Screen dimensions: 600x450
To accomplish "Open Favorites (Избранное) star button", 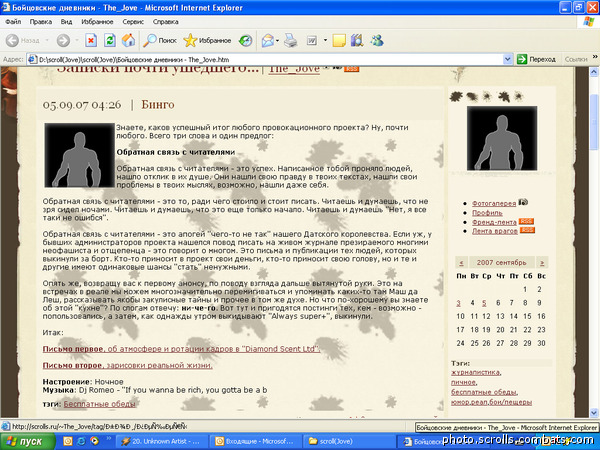I will tap(207, 40).
